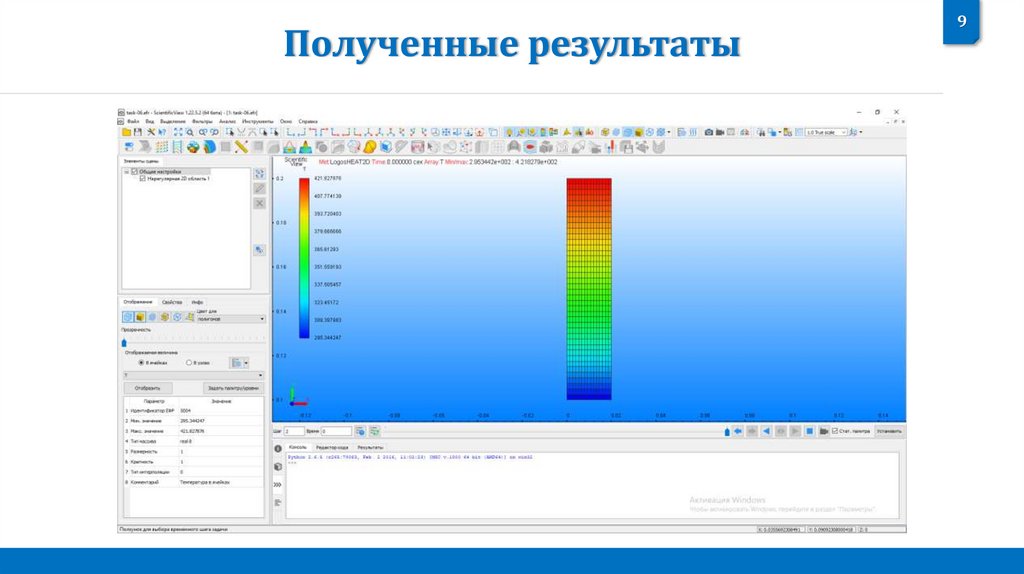
Task: Collapse the Общие настройки tree node
Action: coord(127,172)
